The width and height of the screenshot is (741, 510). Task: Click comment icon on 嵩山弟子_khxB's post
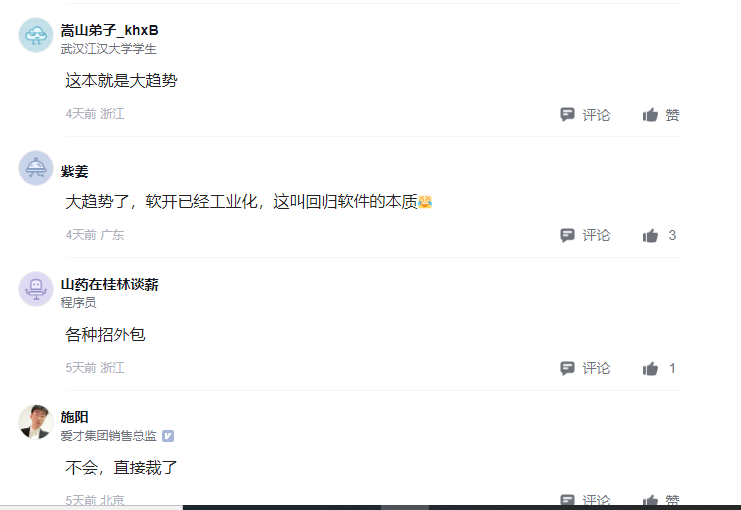pos(567,114)
